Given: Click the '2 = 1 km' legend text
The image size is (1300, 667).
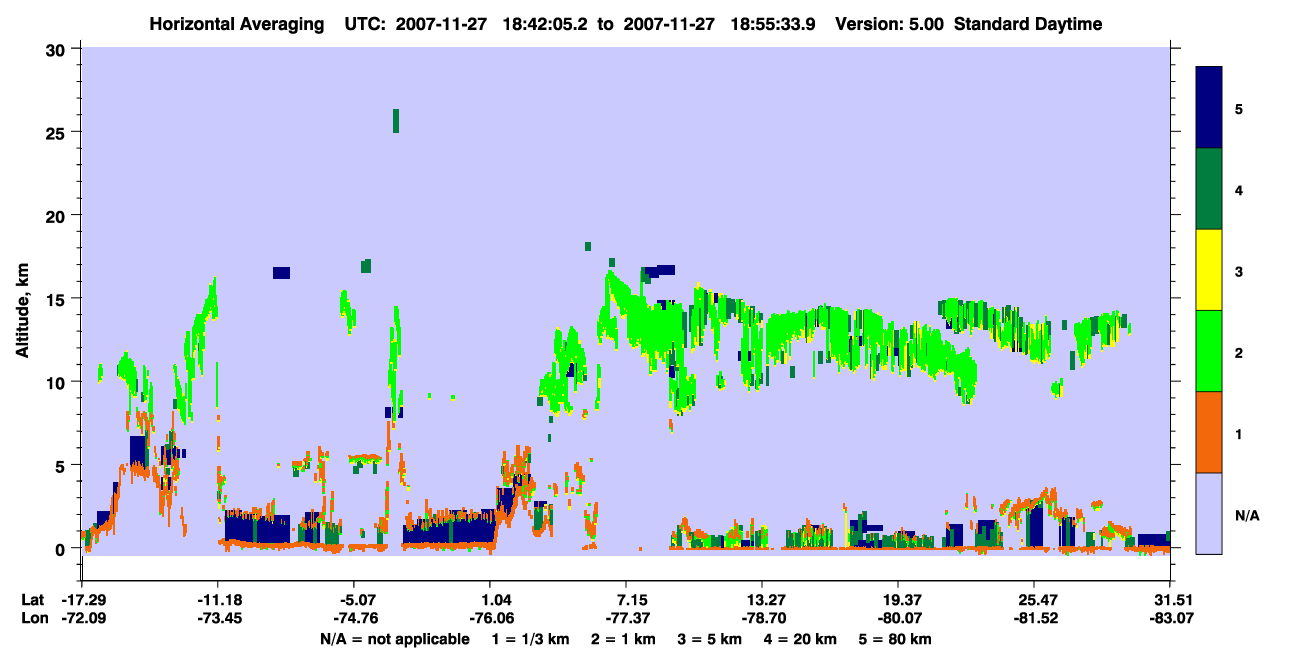Looking at the screenshot, I should pos(624,639).
